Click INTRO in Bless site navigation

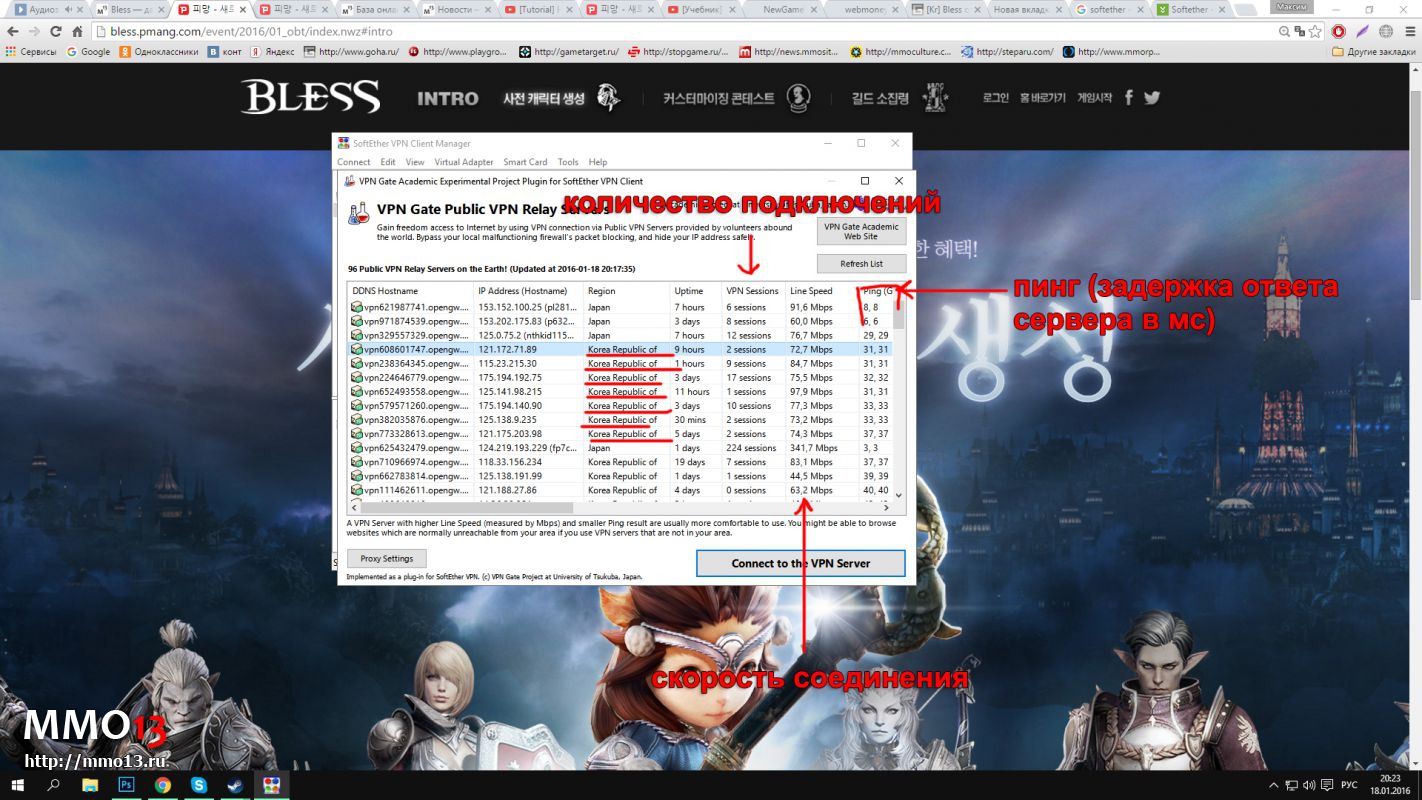click(447, 98)
